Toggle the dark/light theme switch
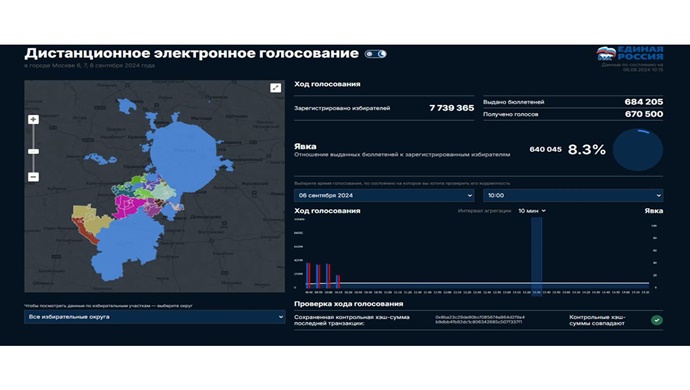This screenshot has width=690, height=390. 375,54
